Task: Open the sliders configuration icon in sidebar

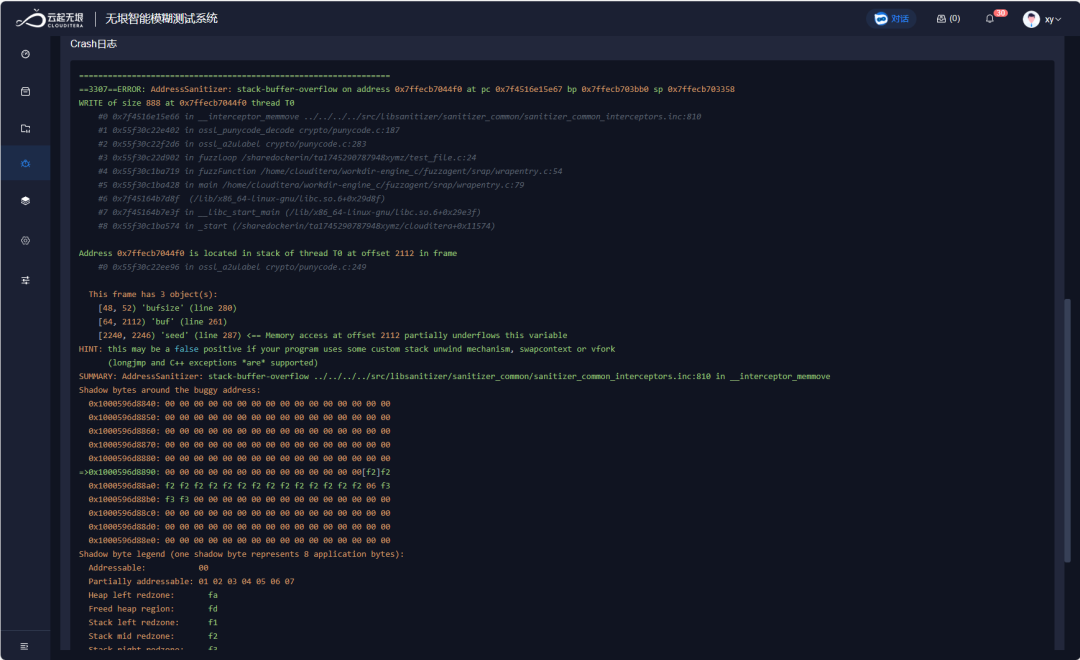Action: 25,280
